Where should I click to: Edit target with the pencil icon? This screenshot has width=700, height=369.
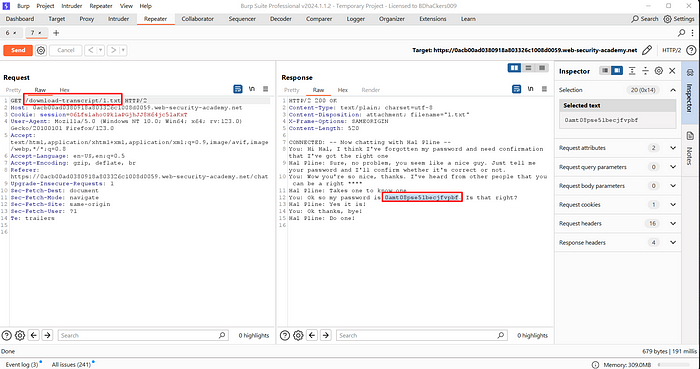pos(647,50)
